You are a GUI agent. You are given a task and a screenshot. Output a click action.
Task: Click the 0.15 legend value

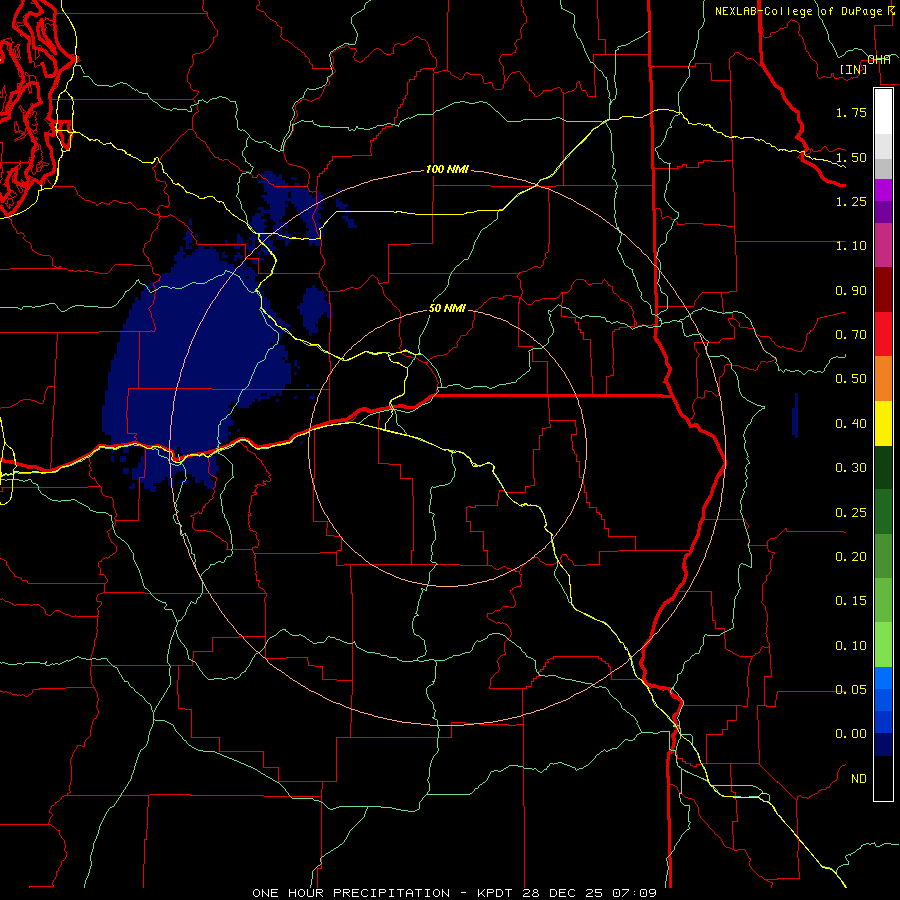click(x=851, y=601)
